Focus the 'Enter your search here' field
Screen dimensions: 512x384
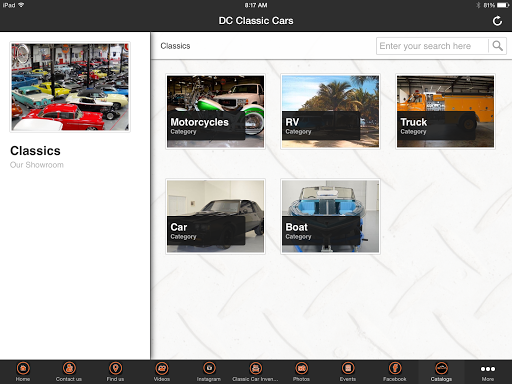coord(432,46)
